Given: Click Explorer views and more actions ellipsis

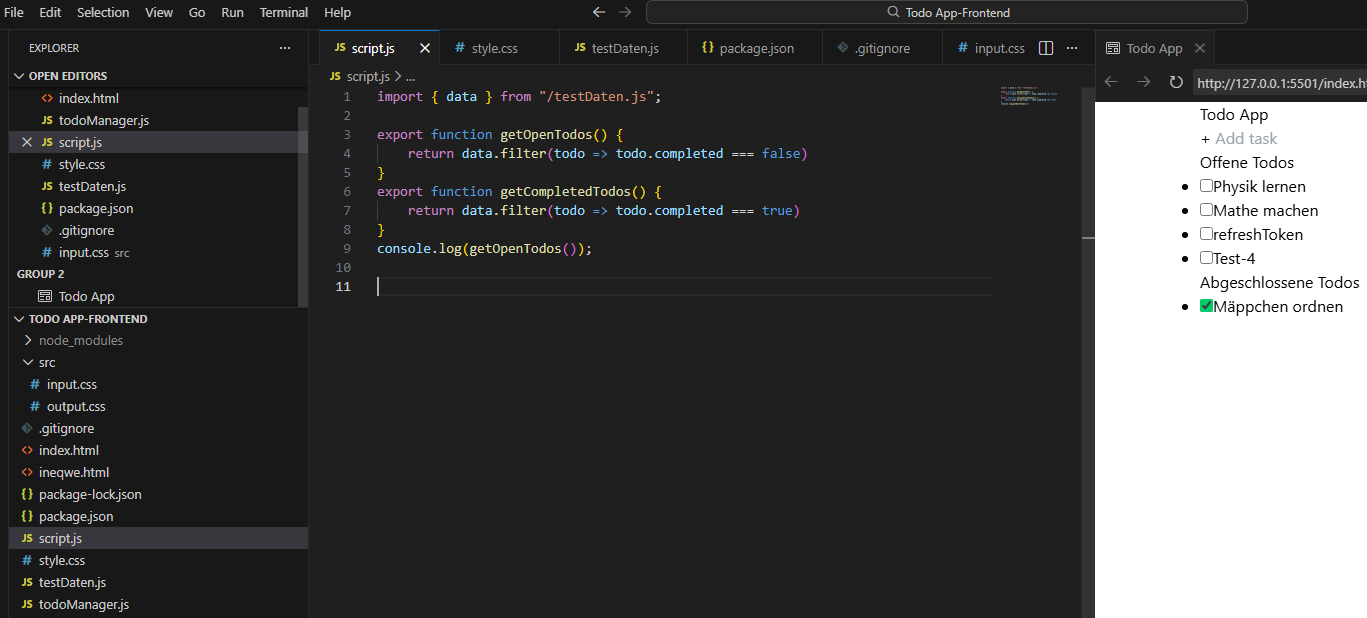Looking at the screenshot, I should click(285, 48).
